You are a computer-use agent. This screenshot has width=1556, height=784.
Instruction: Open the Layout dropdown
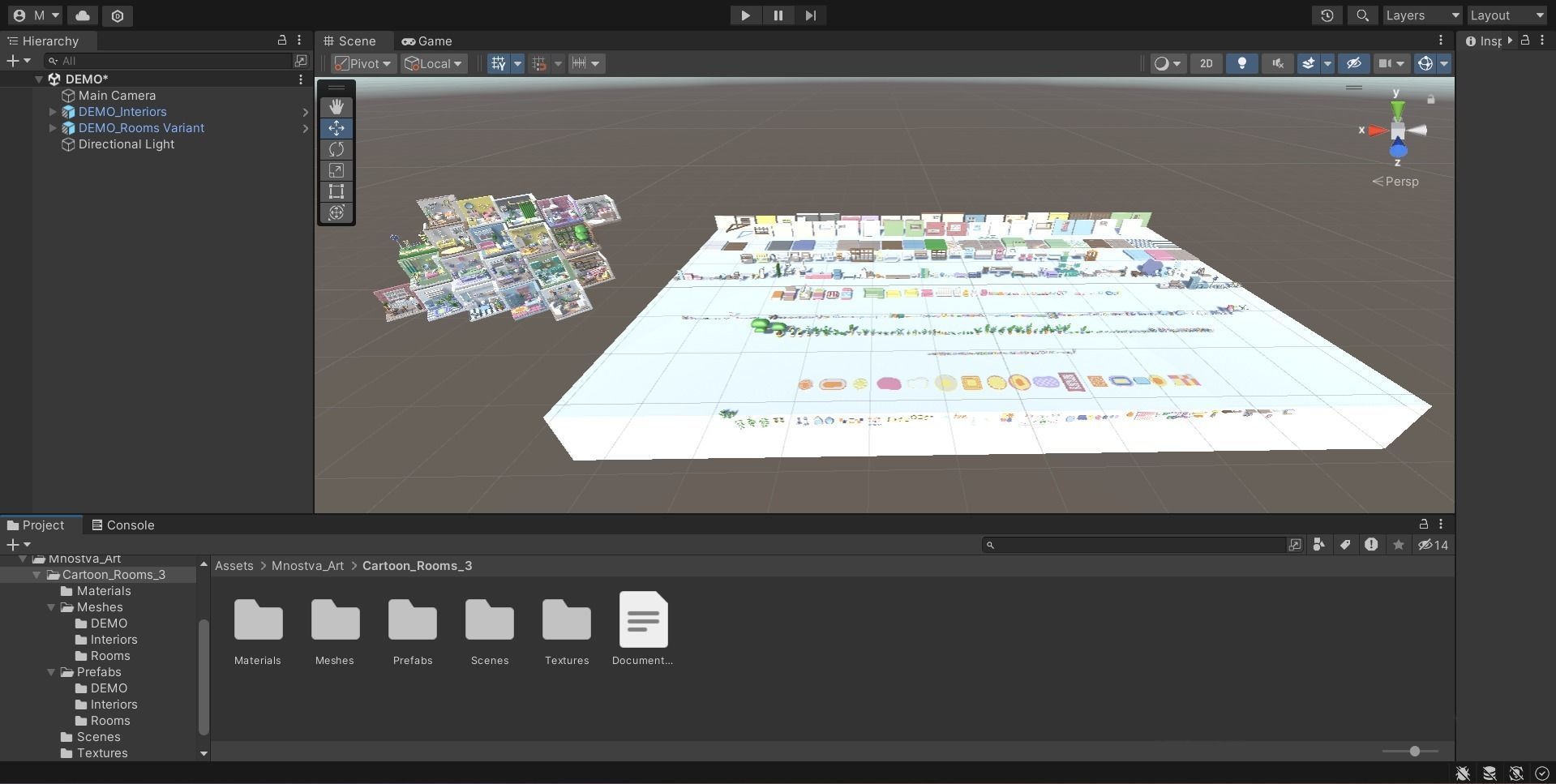point(1507,15)
